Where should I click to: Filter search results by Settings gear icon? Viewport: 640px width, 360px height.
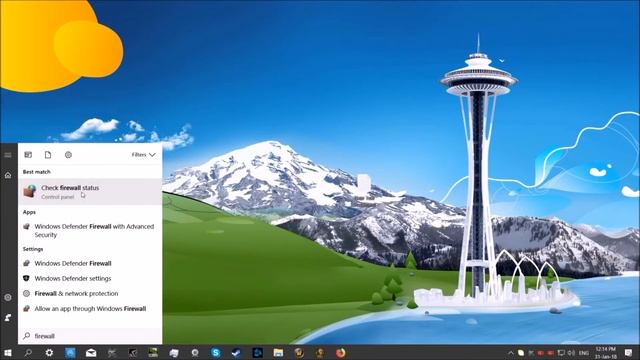(x=68, y=155)
